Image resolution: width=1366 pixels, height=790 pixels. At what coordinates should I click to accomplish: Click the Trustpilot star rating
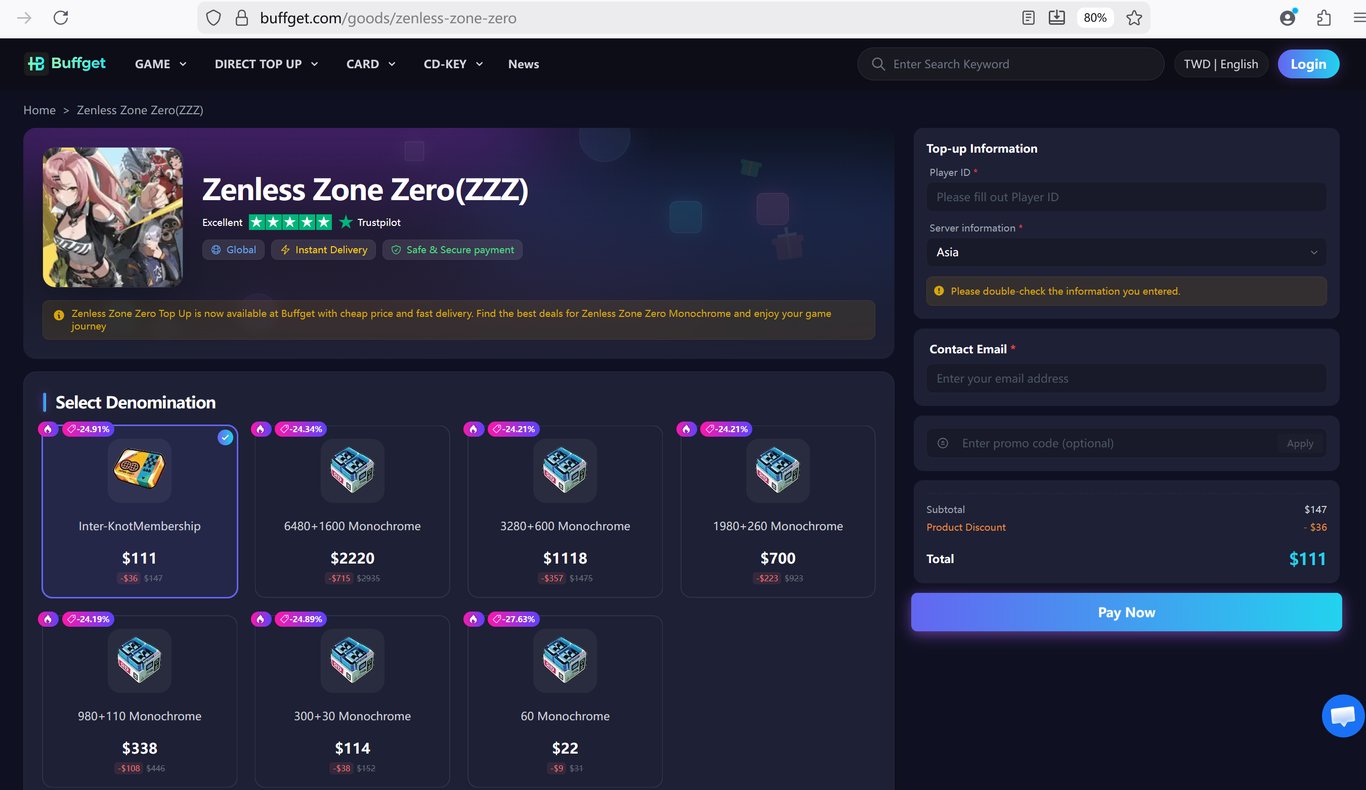[290, 222]
